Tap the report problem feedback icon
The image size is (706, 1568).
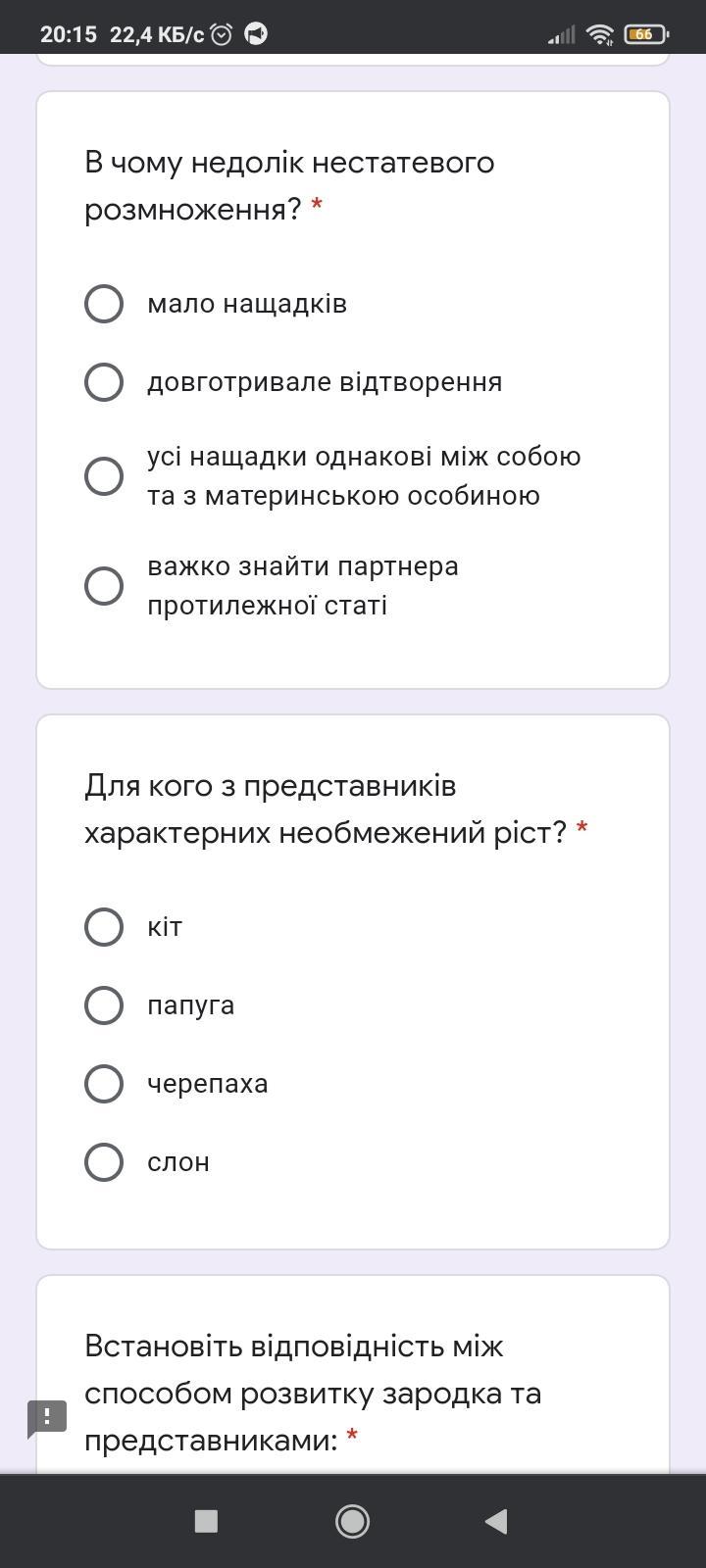46,1418
